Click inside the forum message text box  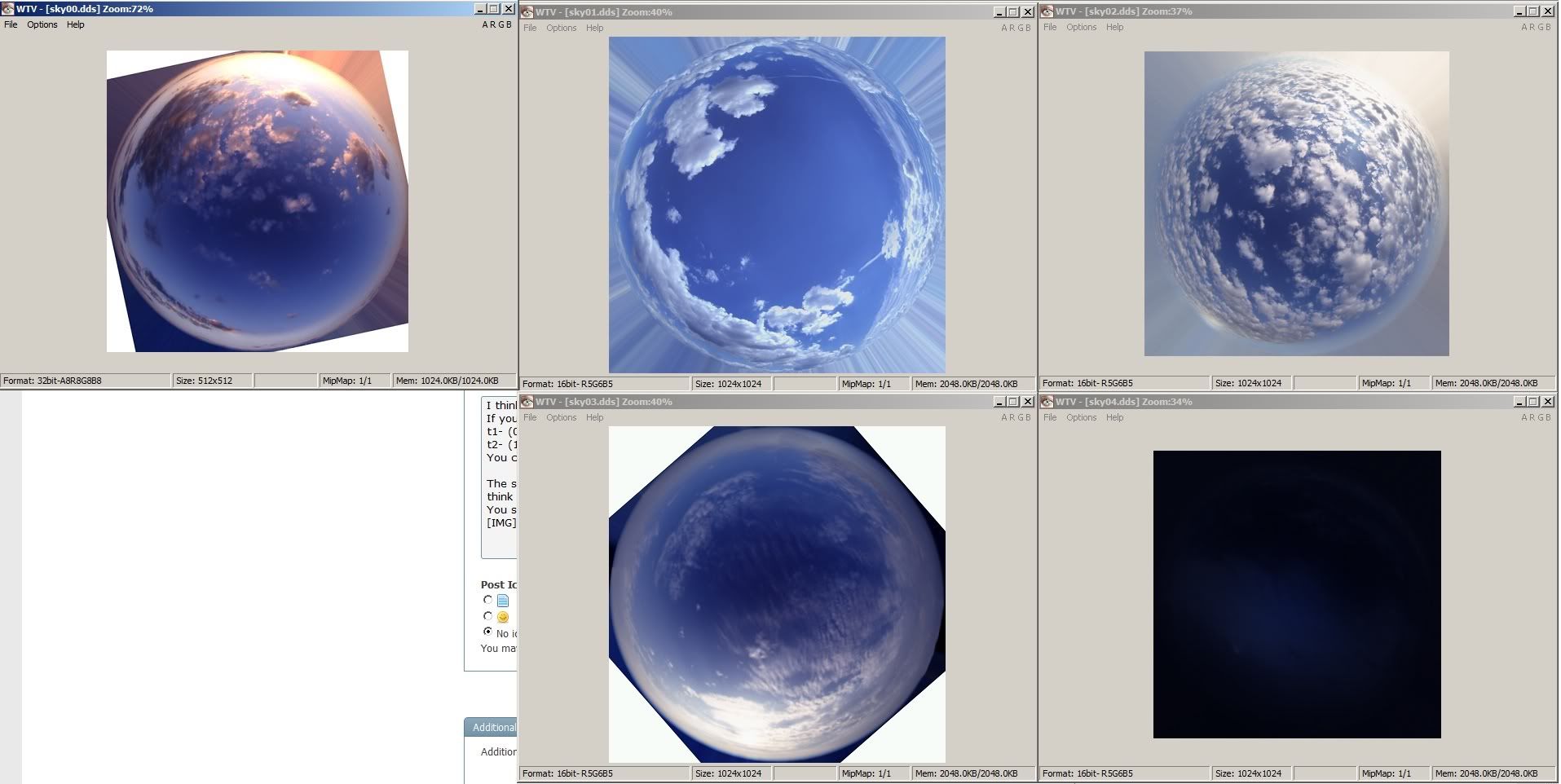(499, 477)
